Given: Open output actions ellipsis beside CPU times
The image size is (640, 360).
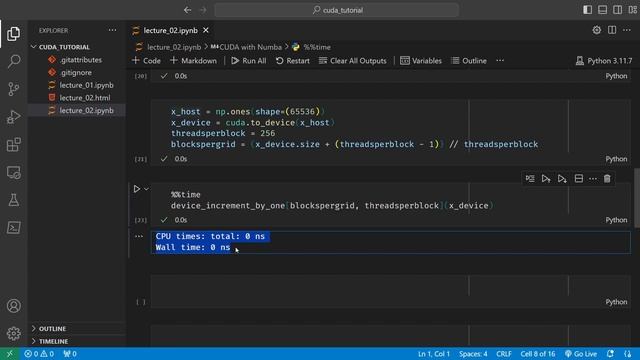Looking at the screenshot, I should (139, 236).
